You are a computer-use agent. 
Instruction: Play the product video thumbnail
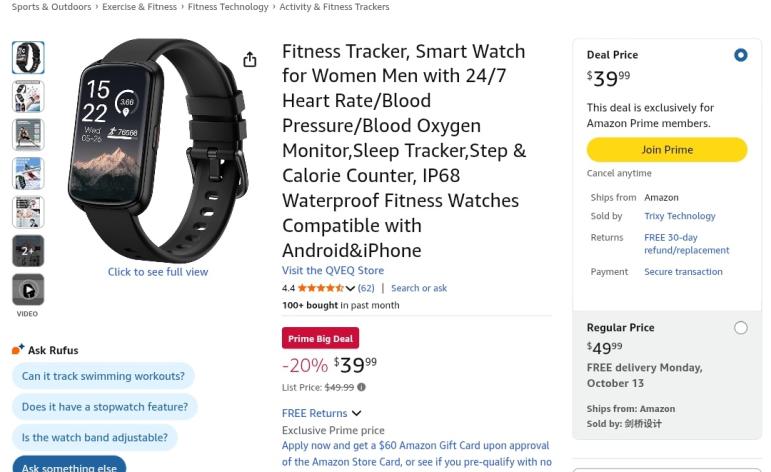[28, 290]
